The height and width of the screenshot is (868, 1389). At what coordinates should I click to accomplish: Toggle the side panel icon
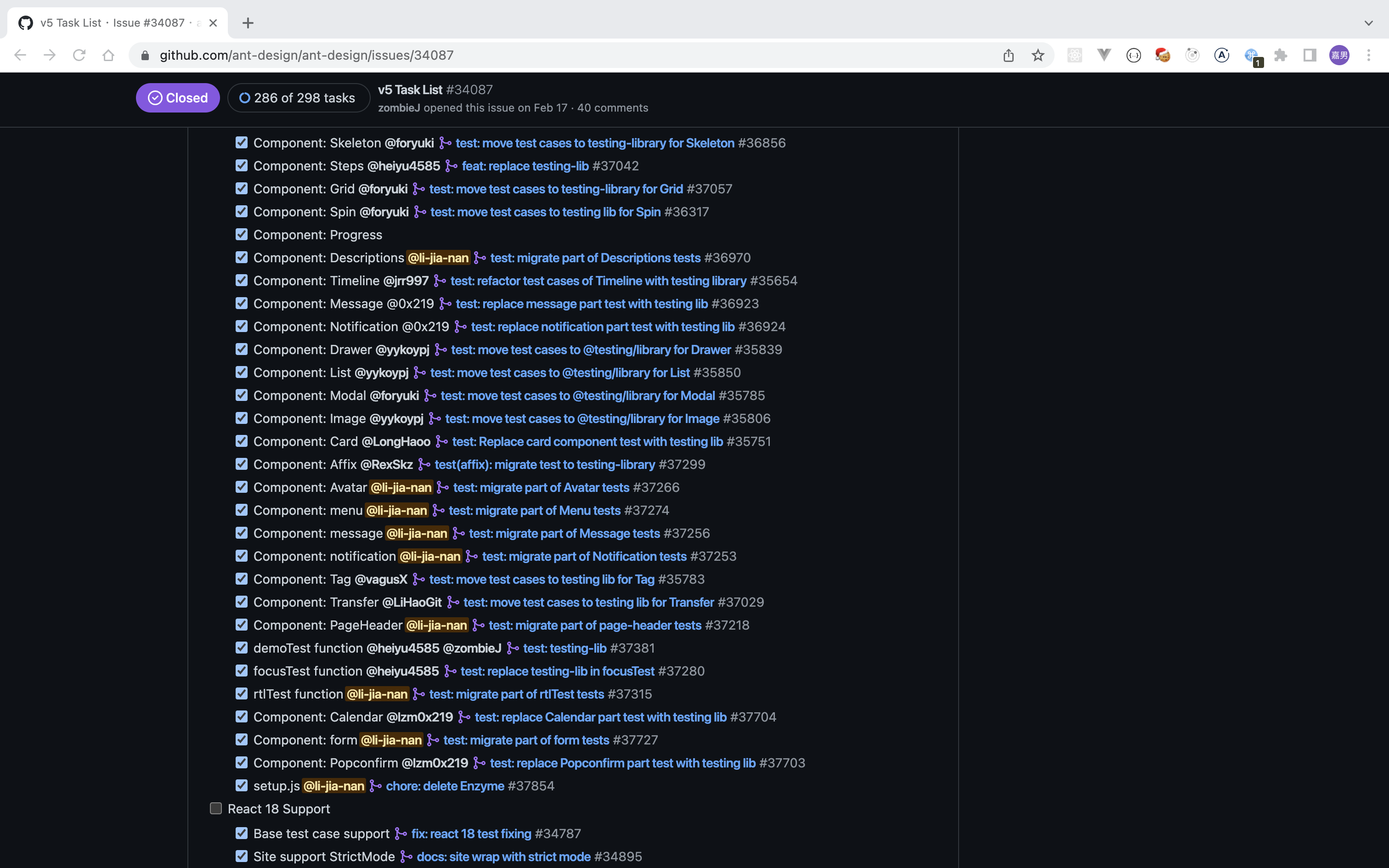tap(1309, 55)
